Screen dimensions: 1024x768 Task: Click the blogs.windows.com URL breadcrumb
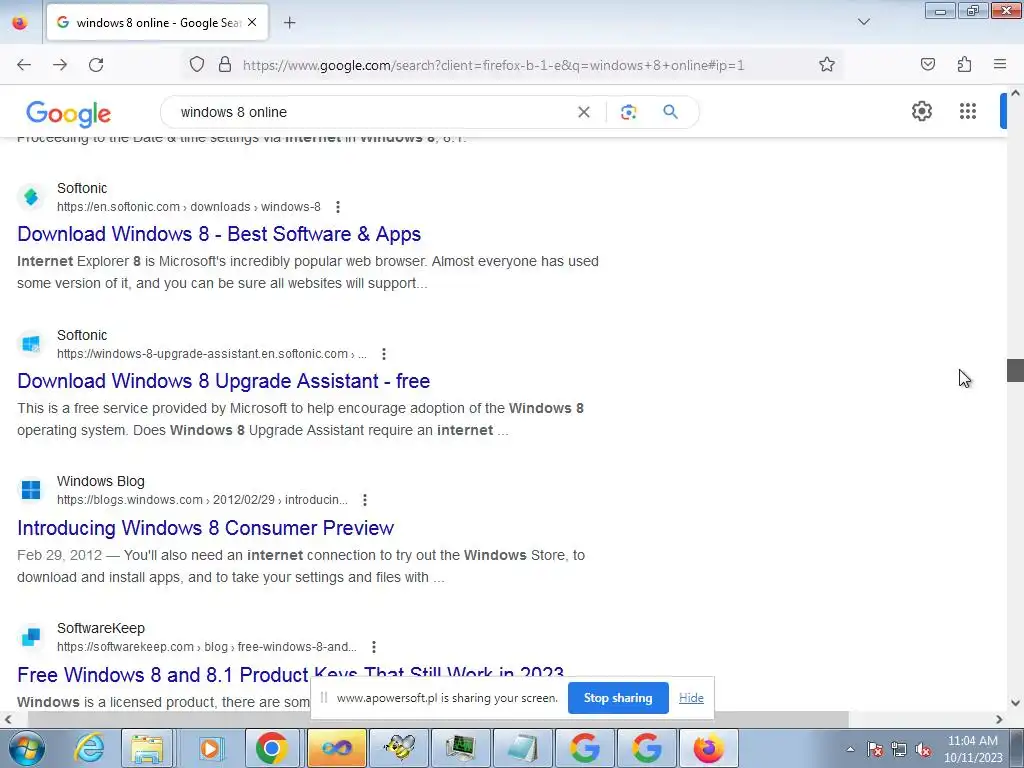[x=202, y=500]
